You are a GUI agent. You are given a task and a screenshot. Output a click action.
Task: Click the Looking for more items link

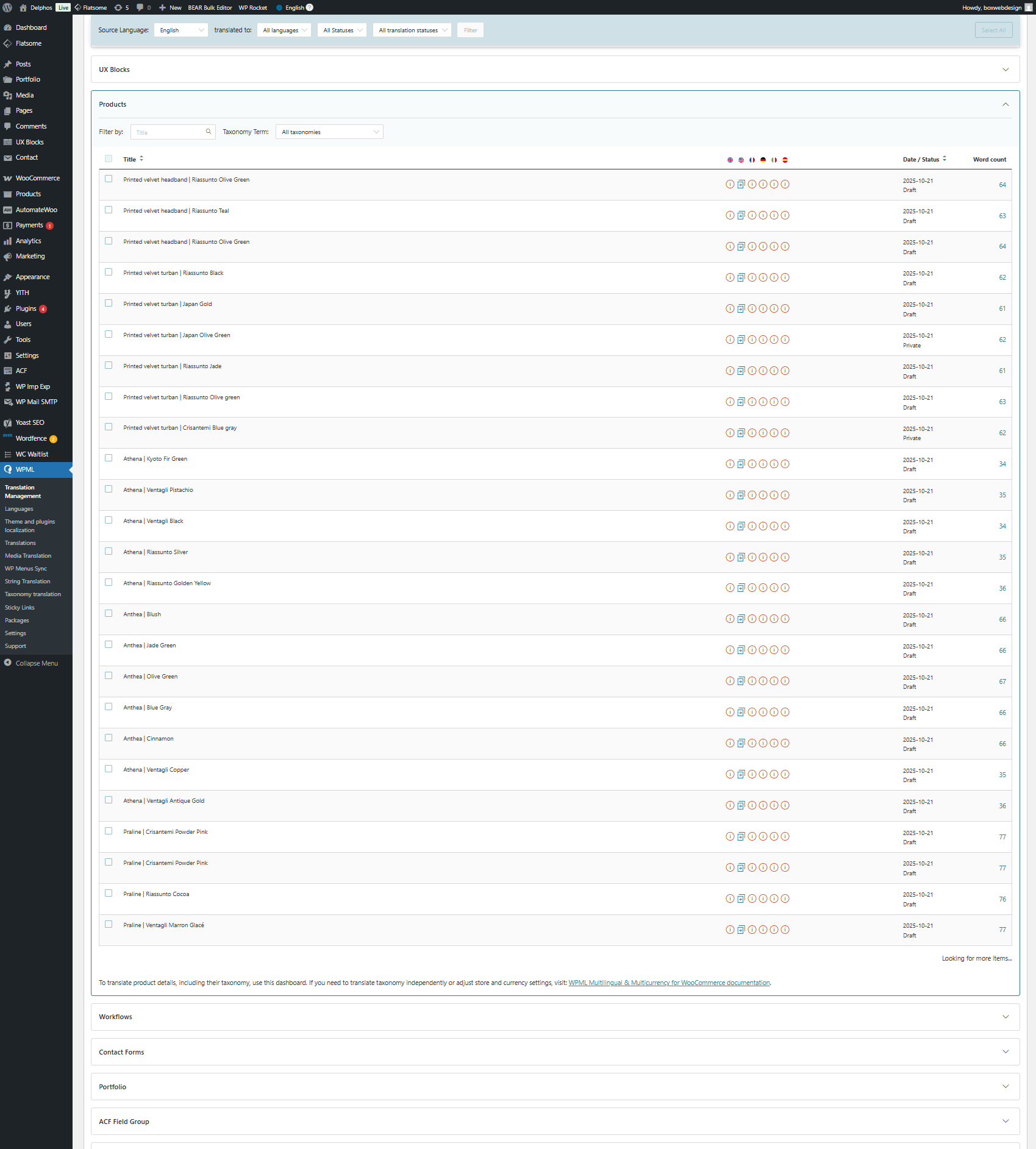click(976, 958)
